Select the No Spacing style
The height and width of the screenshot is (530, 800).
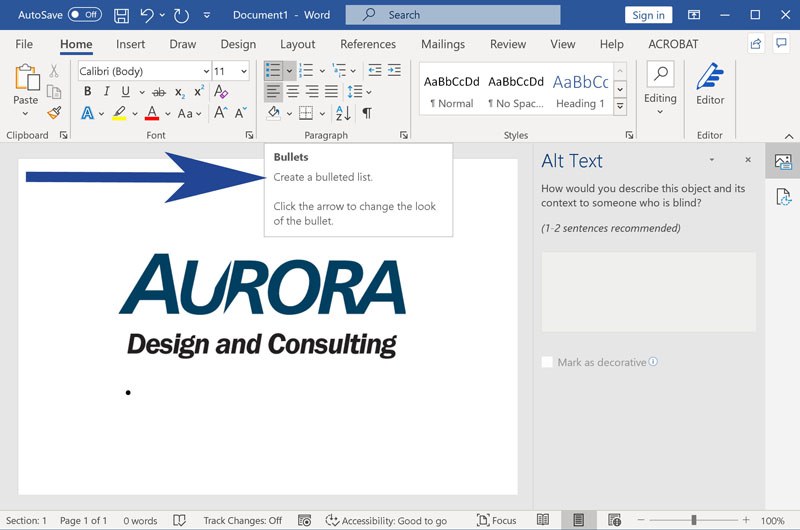coord(516,91)
